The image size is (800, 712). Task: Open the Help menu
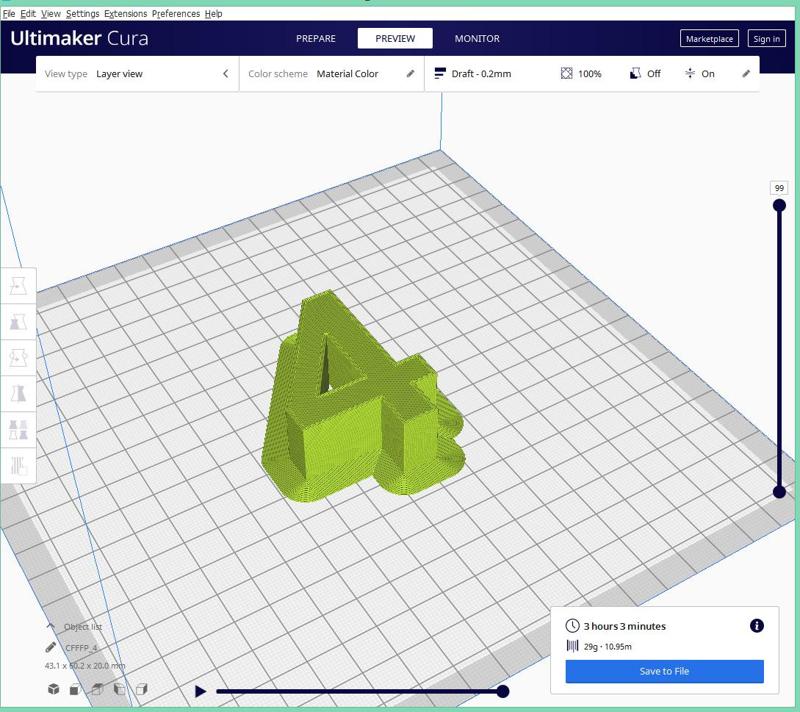pyautogui.click(x=213, y=14)
